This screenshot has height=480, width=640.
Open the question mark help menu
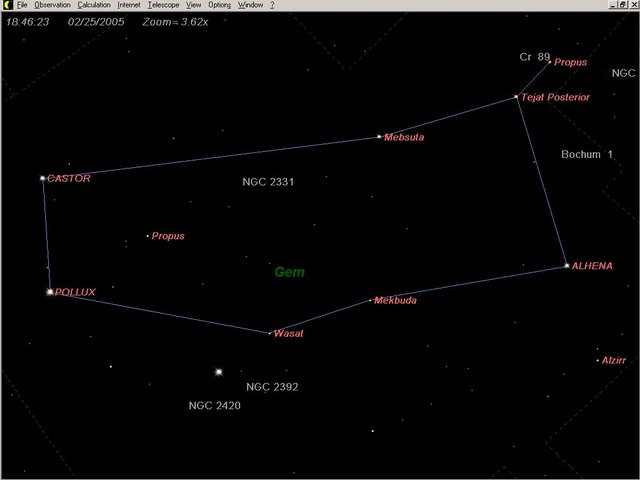click(x=272, y=5)
